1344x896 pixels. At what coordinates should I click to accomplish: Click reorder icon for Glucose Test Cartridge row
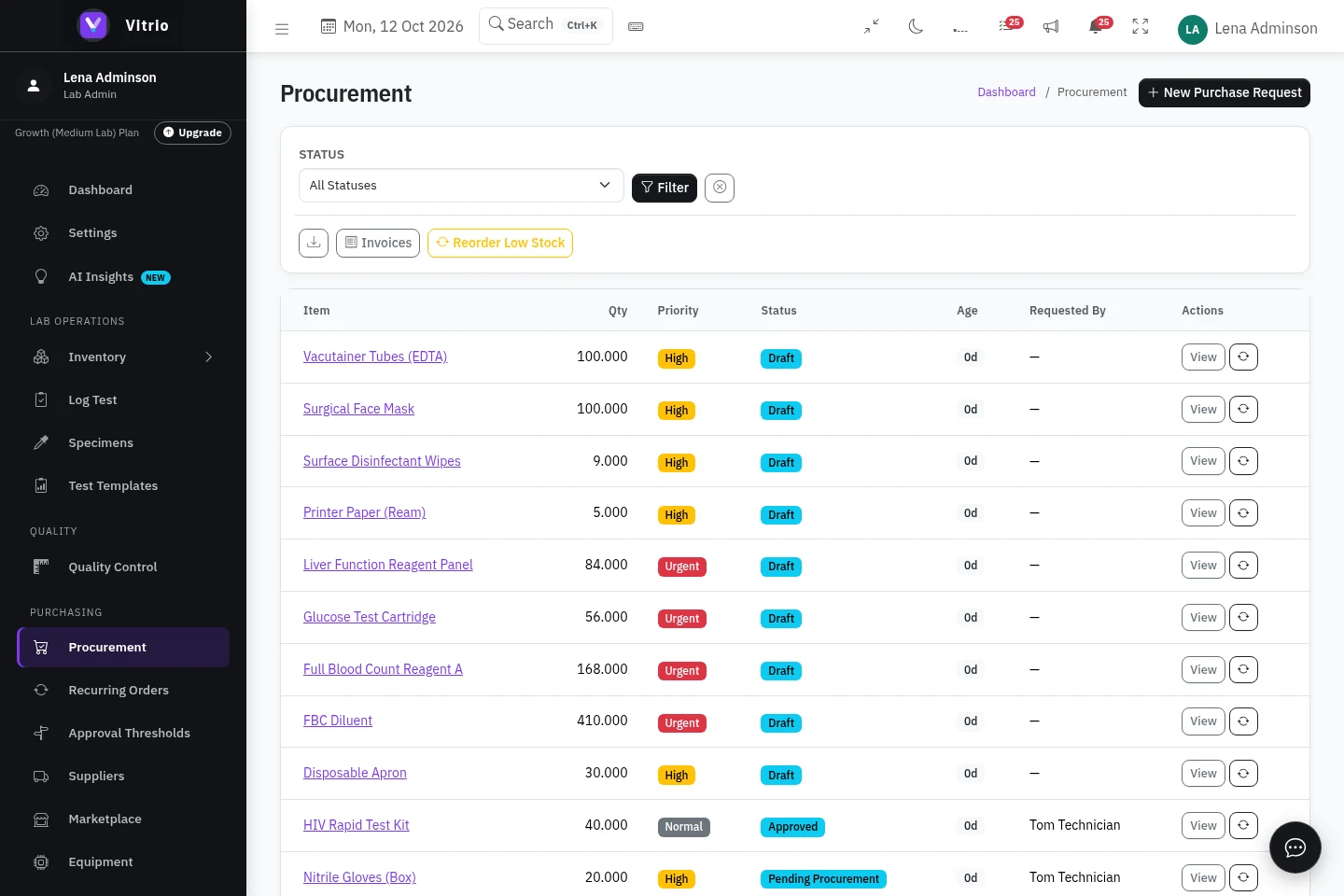pos(1243,618)
